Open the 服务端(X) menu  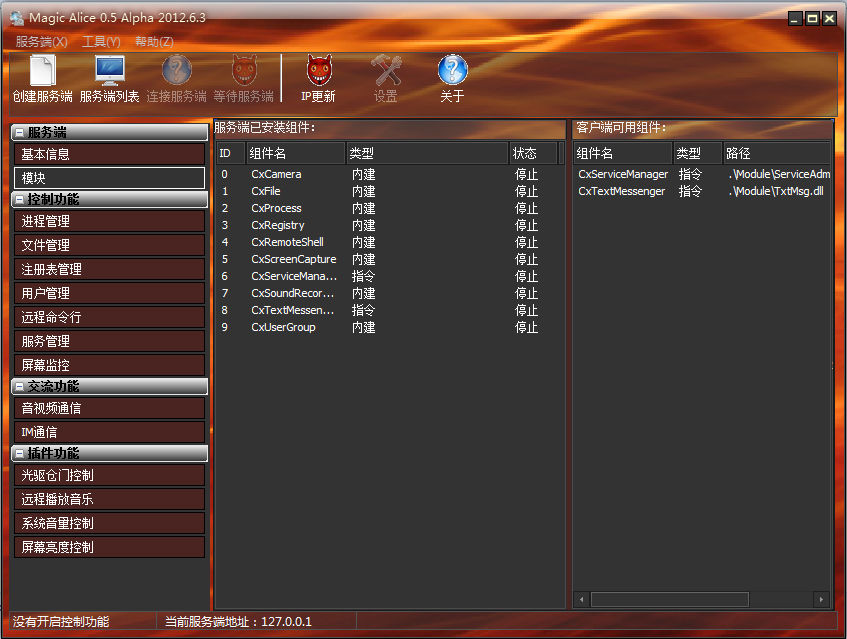click(x=41, y=42)
